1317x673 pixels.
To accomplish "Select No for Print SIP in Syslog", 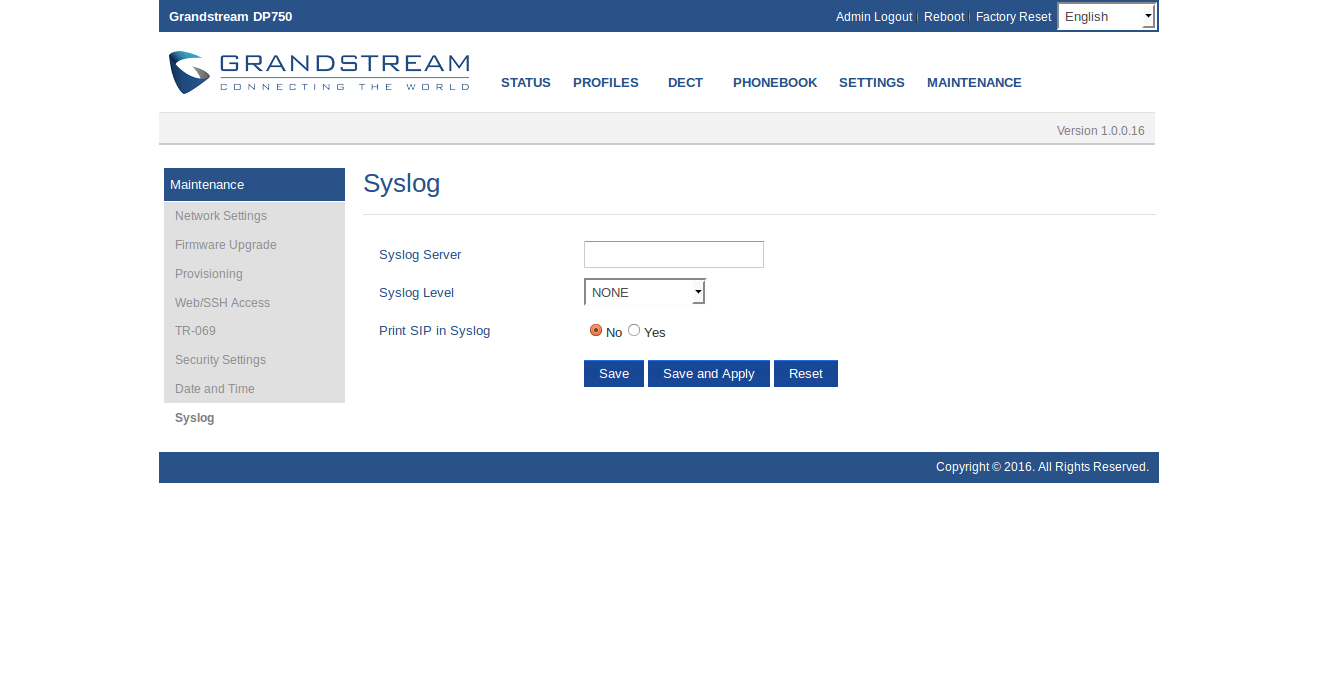I will [x=596, y=330].
